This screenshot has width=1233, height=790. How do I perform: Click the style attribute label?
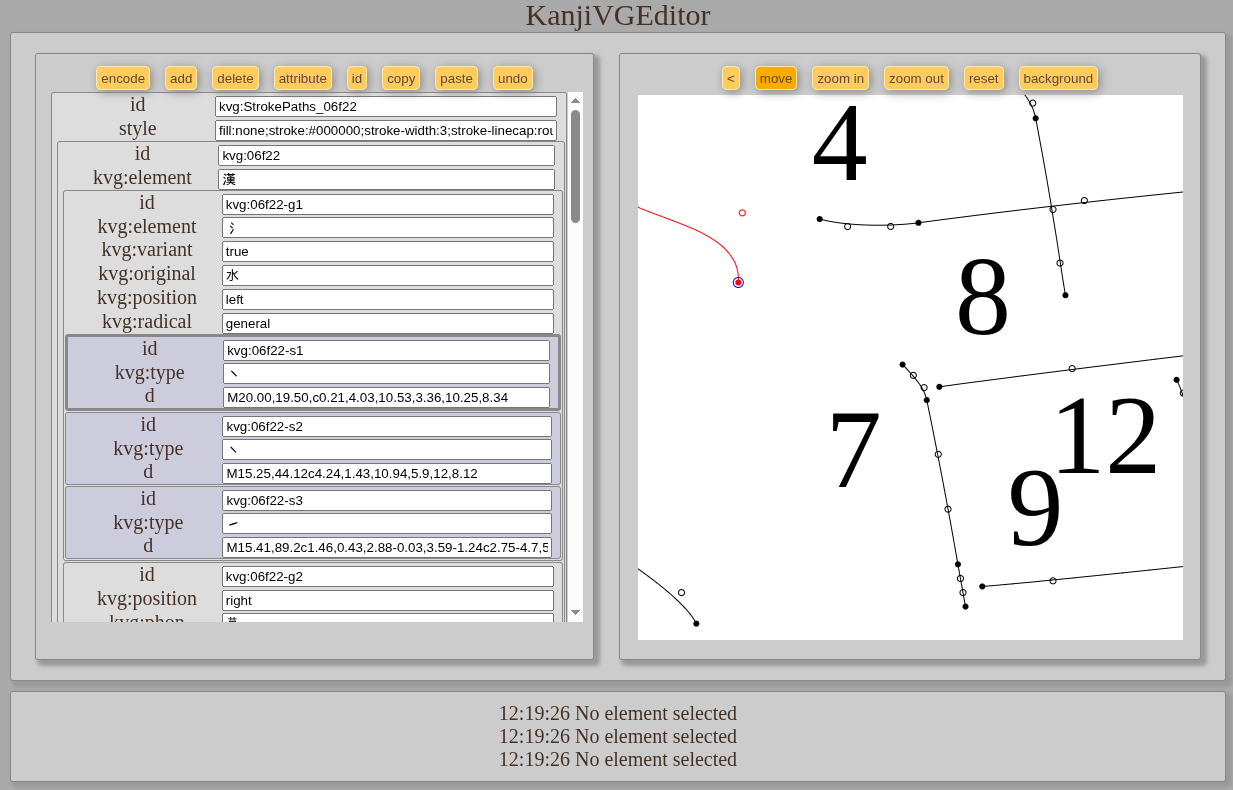coord(138,129)
